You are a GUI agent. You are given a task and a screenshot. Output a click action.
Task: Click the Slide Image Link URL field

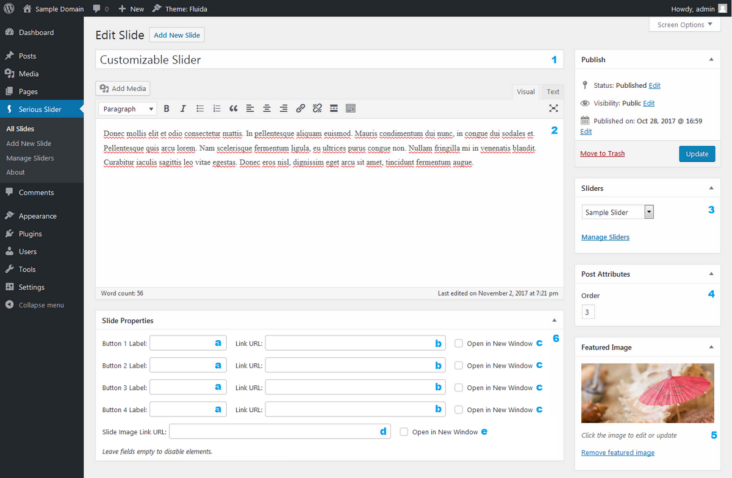pos(279,432)
